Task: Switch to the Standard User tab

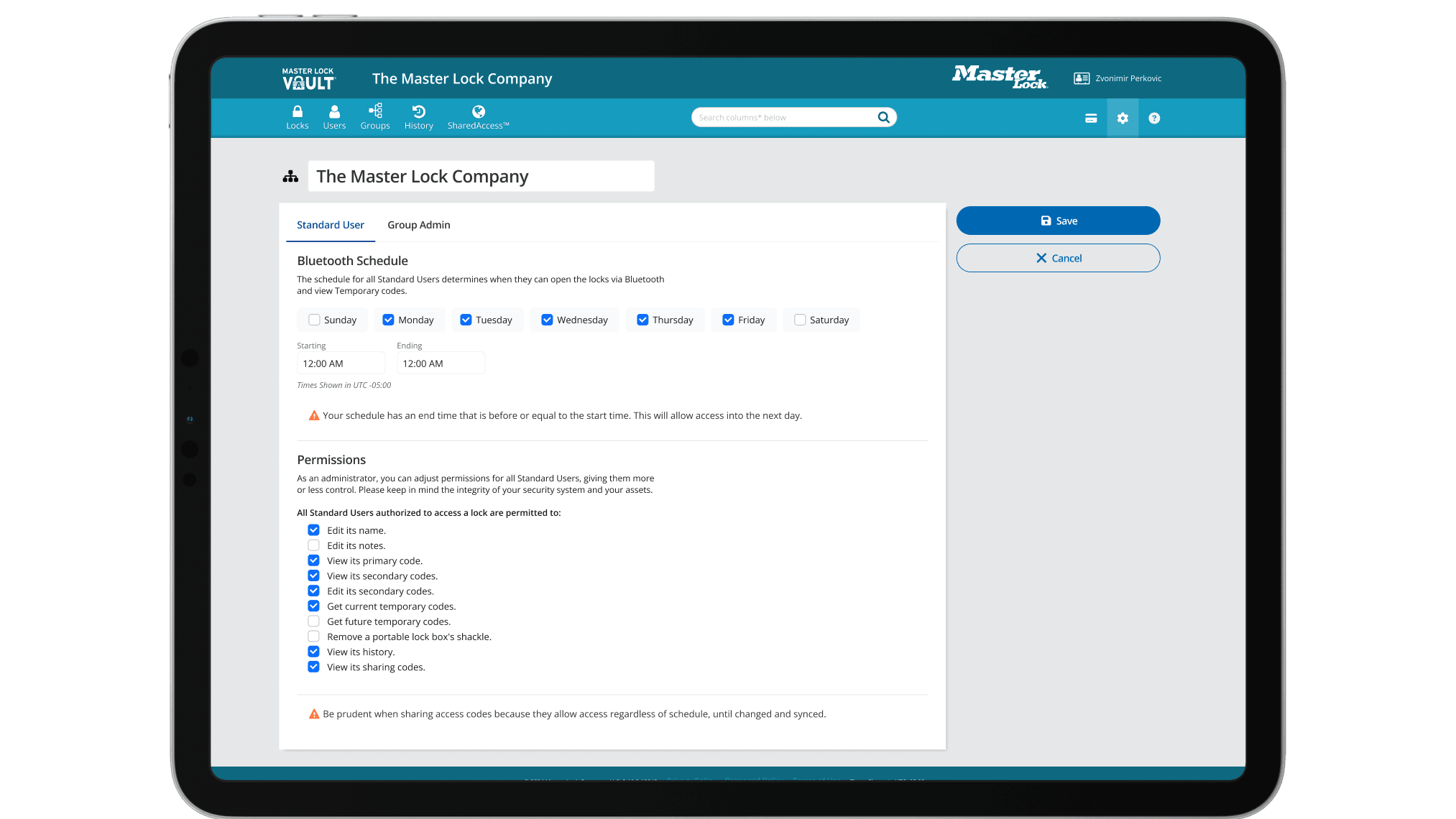Action: pyautogui.click(x=331, y=225)
